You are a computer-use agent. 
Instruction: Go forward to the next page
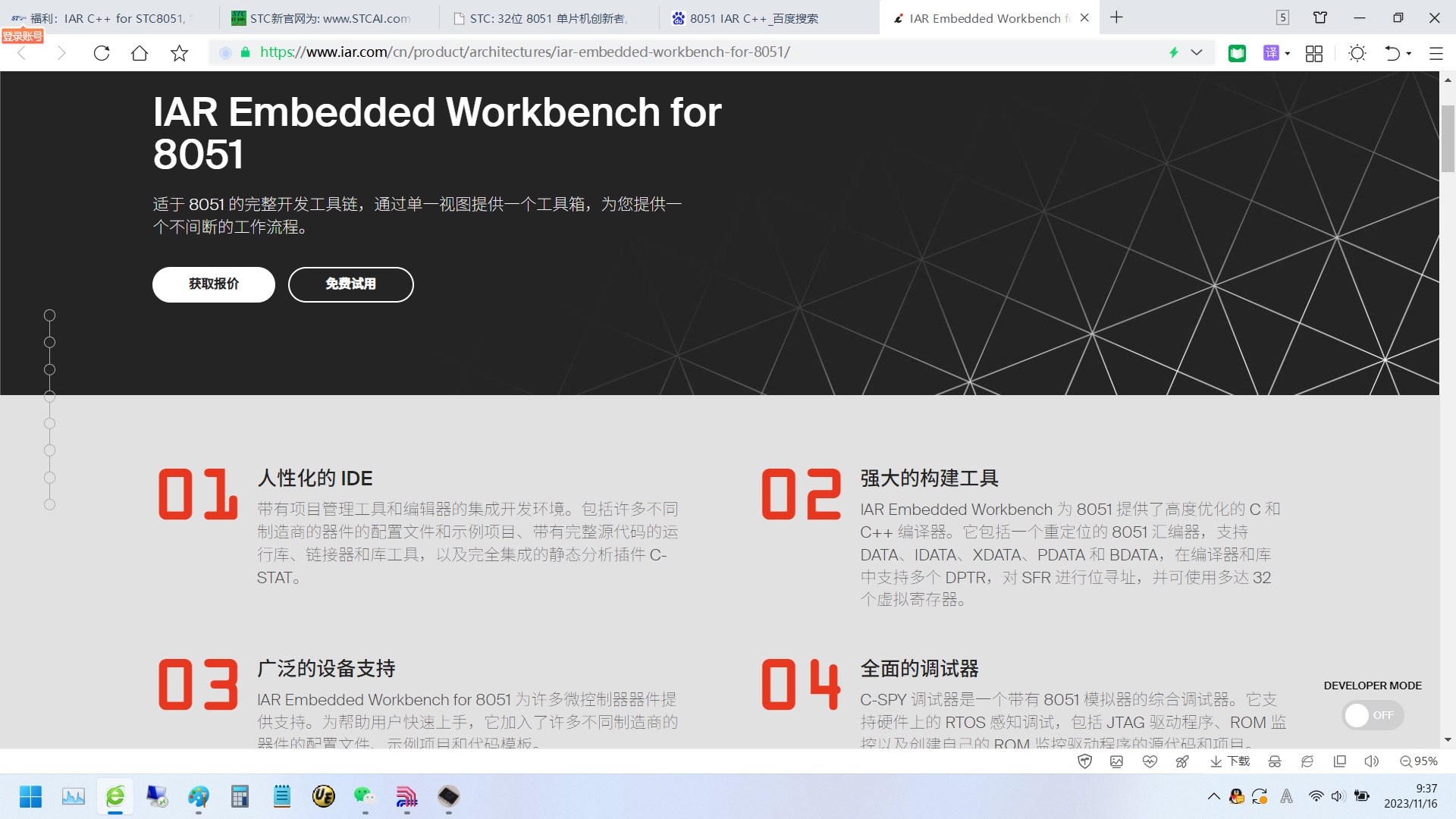click(61, 53)
